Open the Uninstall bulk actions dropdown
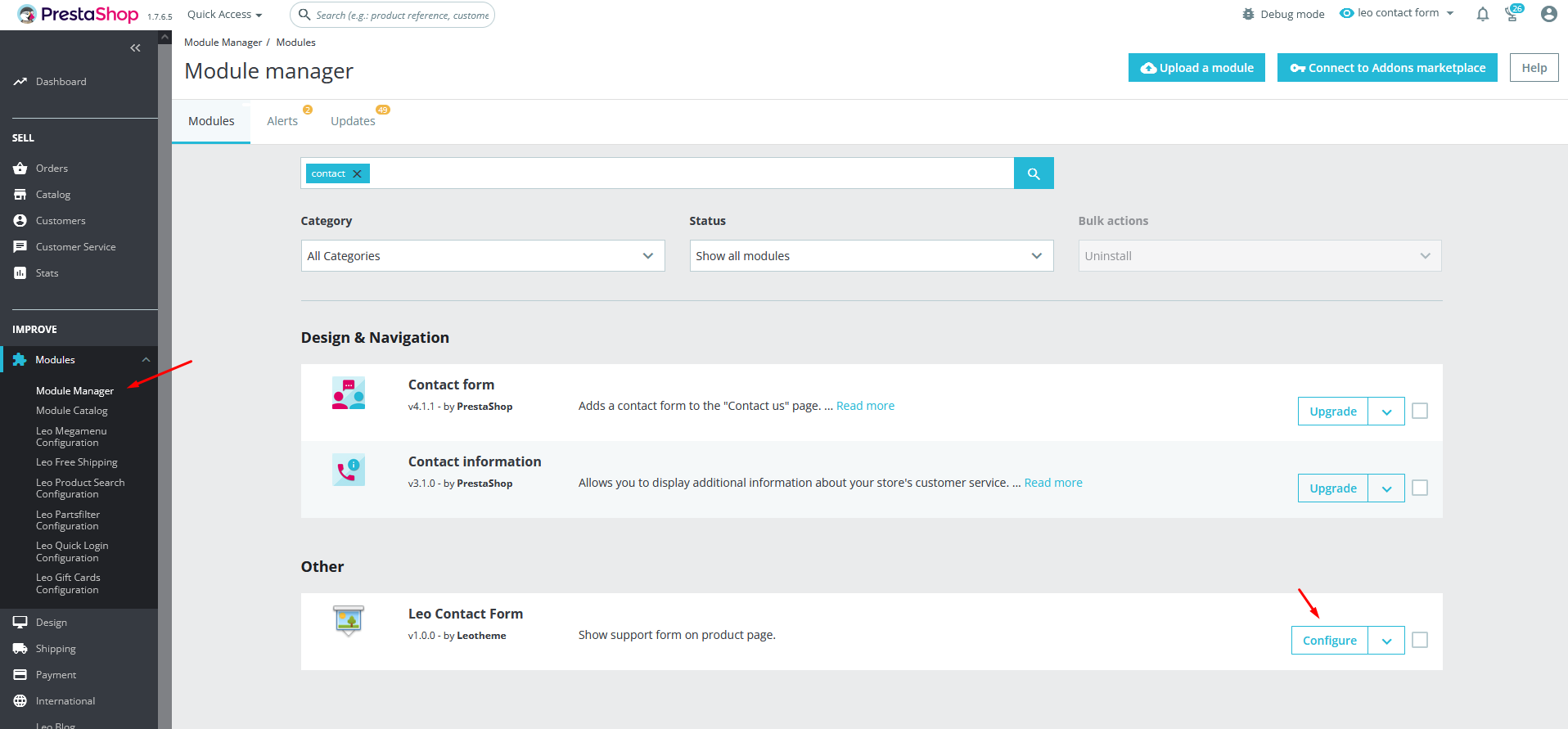The height and width of the screenshot is (729, 1568). tap(1259, 256)
